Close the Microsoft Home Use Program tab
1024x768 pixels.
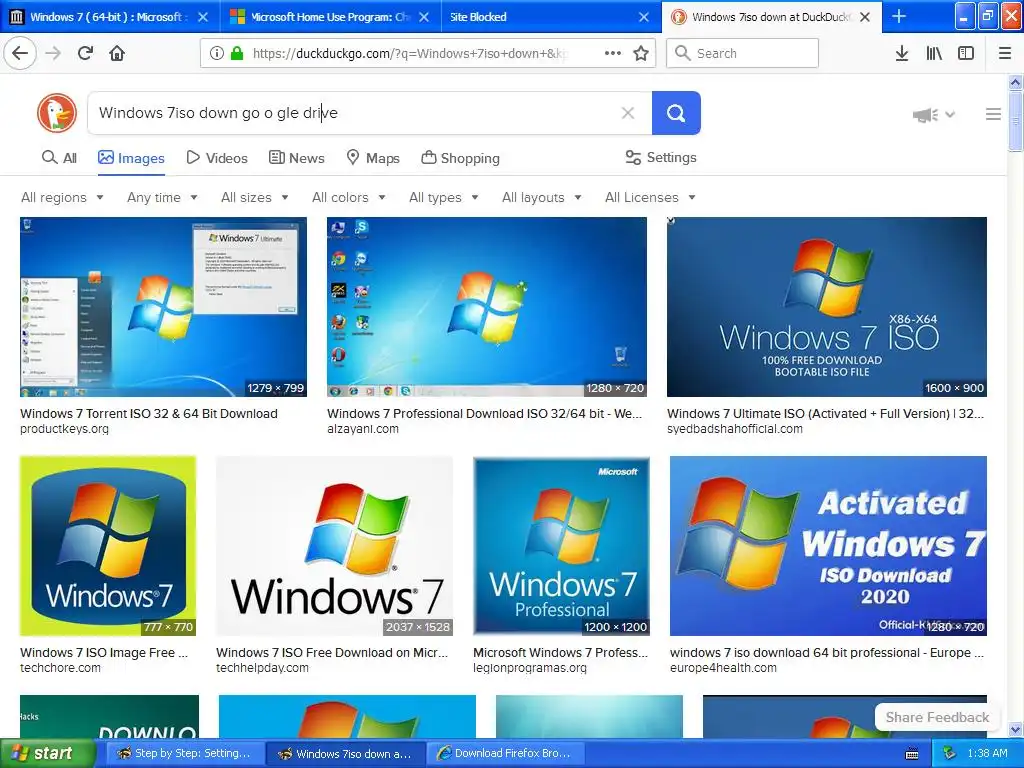(x=424, y=17)
